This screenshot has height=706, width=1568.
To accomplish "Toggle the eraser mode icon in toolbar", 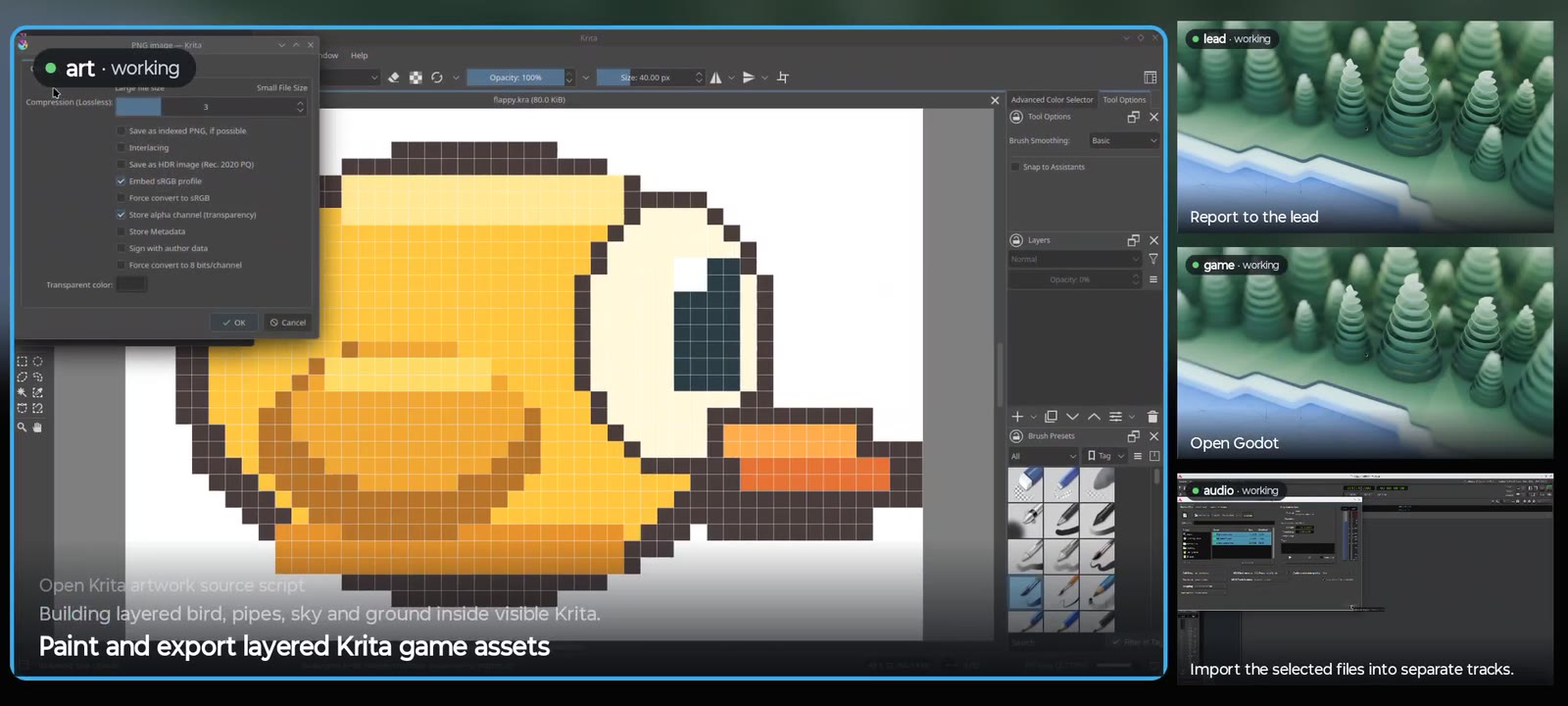I will coord(394,77).
